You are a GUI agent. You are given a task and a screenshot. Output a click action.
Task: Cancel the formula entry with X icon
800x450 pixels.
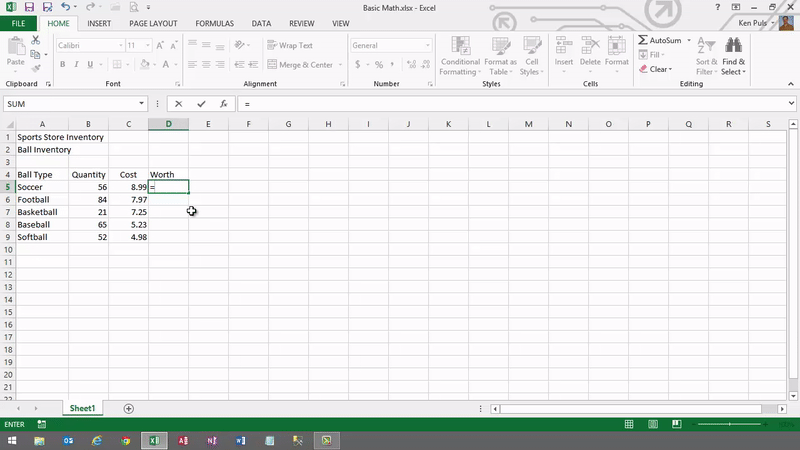[179, 104]
